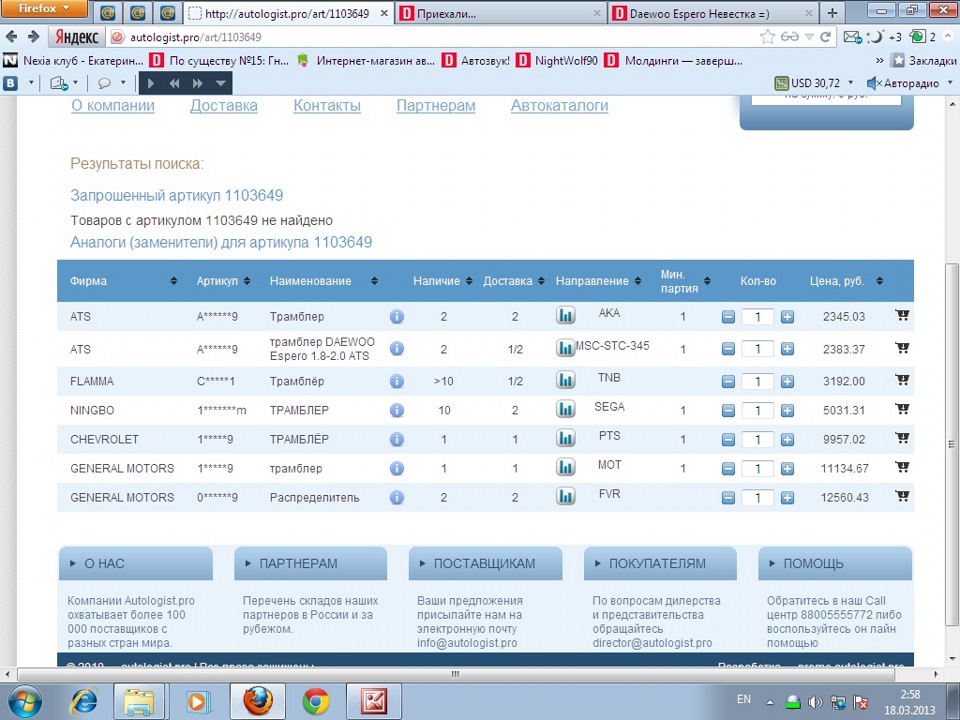The width and height of the screenshot is (960, 720).
Task: Open the Партнерам menu link
Action: tap(436, 105)
